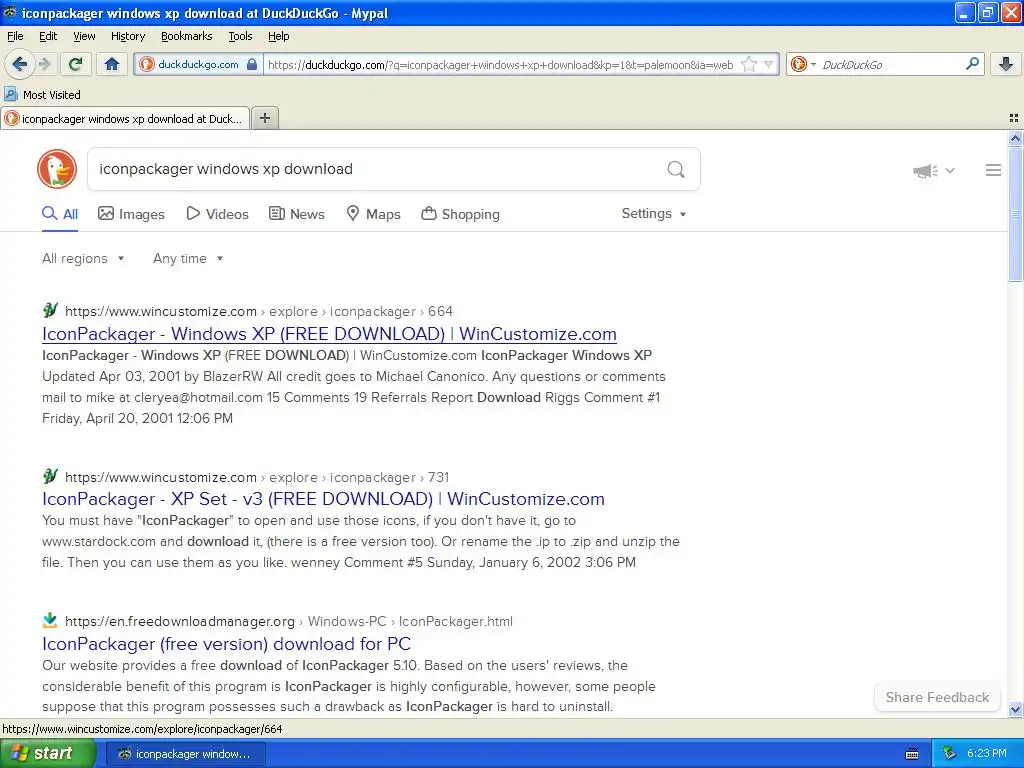The image size is (1024, 768).
Task: Select the All results tab
Action: [60, 214]
